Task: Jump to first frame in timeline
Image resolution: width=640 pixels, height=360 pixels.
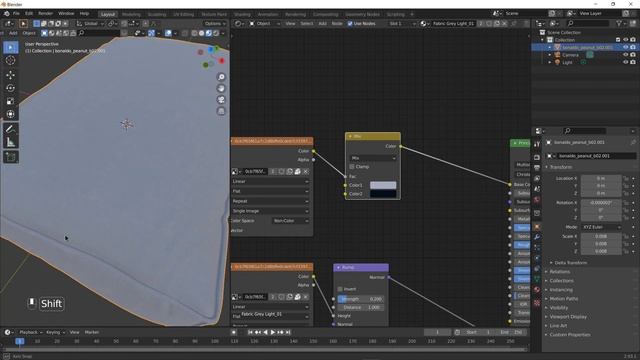Action: click(x=250, y=332)
